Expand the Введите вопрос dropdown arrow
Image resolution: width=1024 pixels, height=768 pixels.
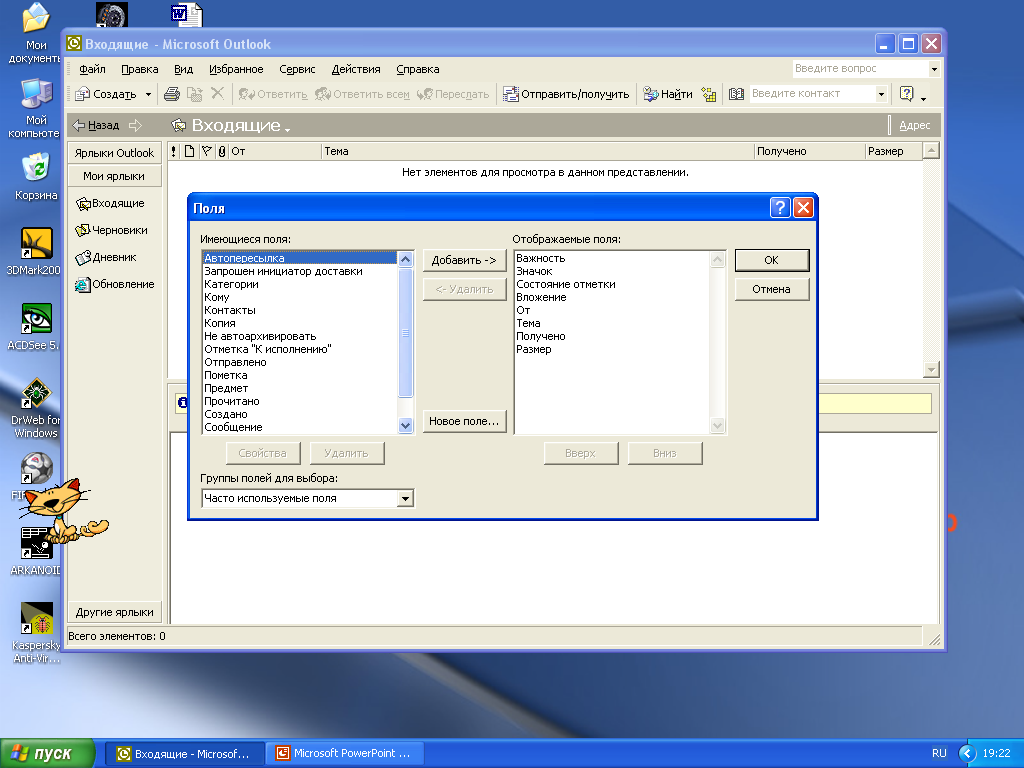pyautogui.click(x=934, y=69)
